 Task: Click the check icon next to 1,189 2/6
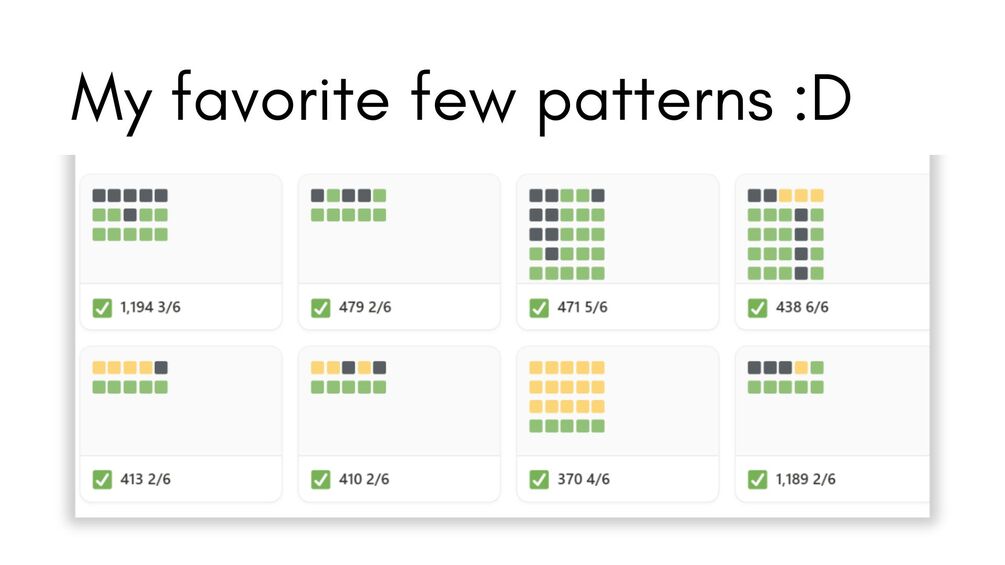coord(758,480)
